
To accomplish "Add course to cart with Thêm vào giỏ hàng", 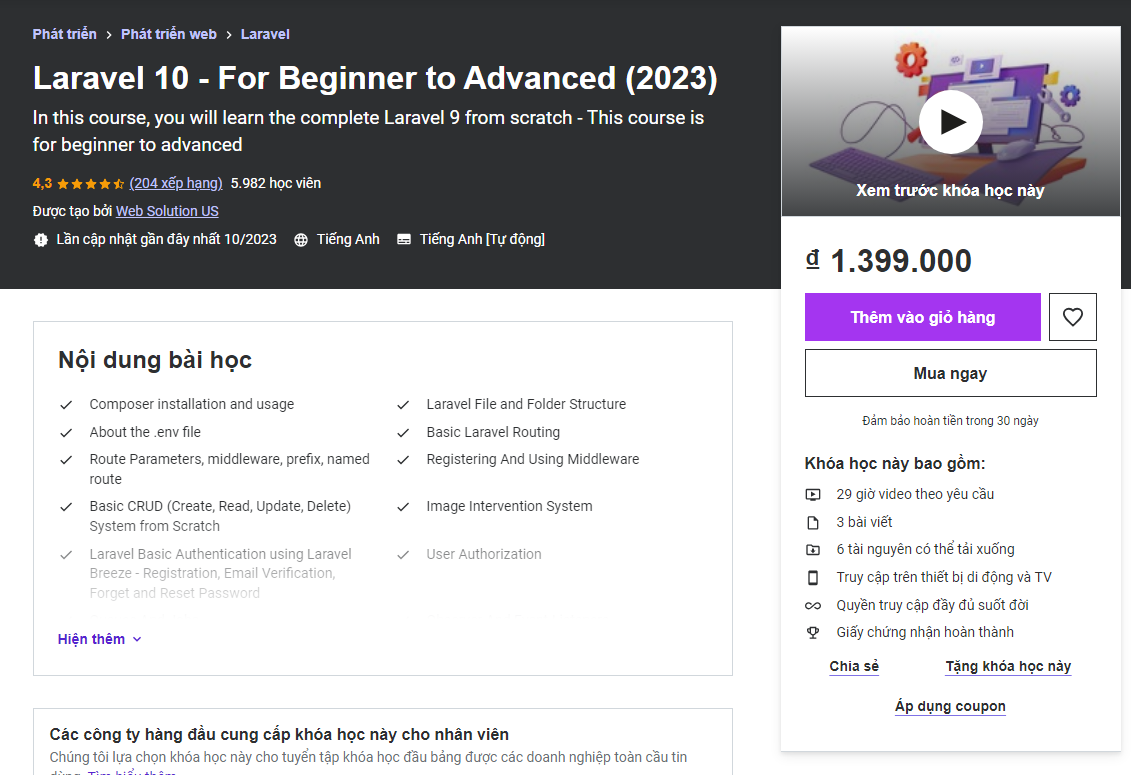I will (x=922, y=316).
